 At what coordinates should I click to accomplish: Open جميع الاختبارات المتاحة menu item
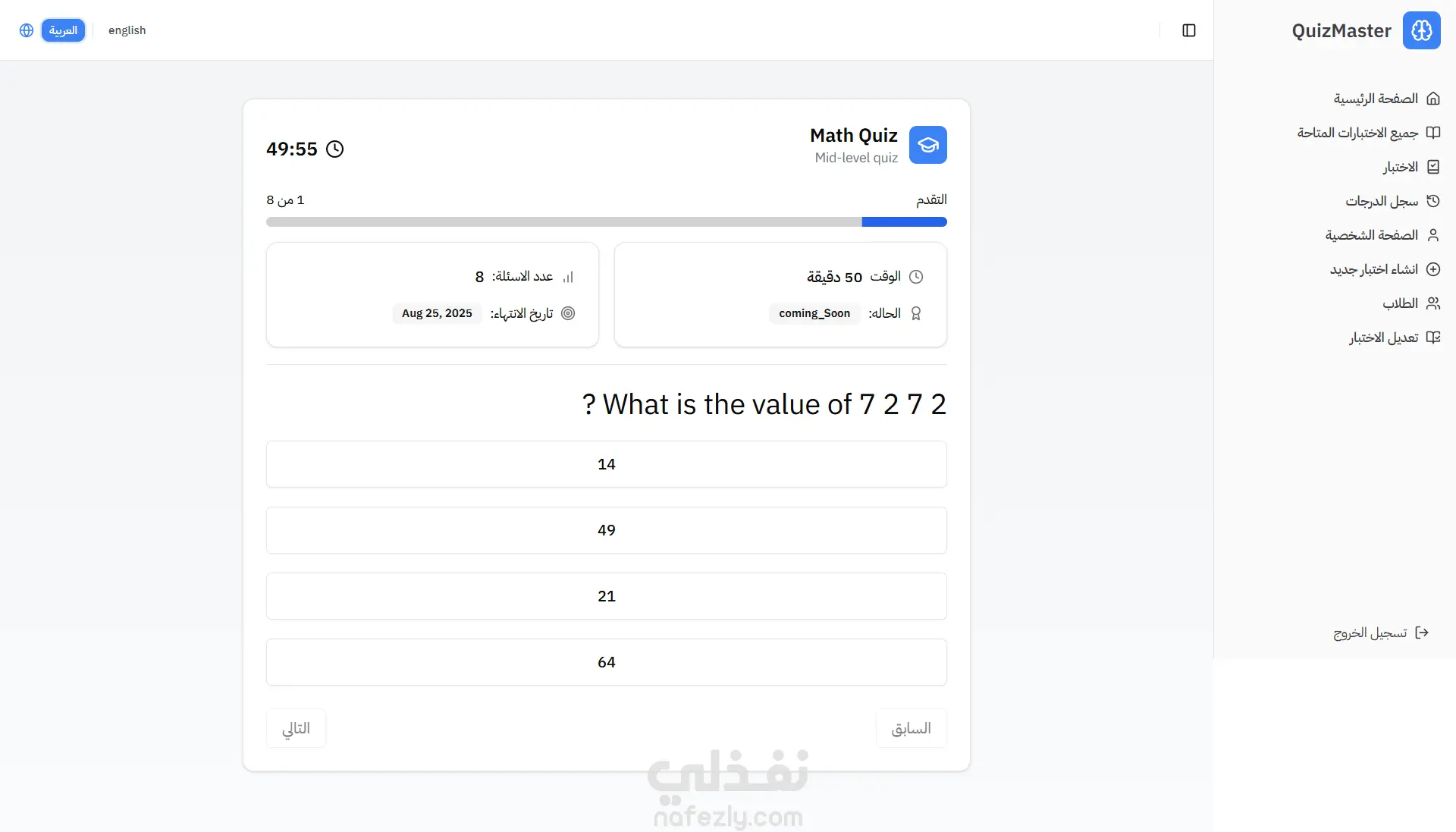point(1357,133)
